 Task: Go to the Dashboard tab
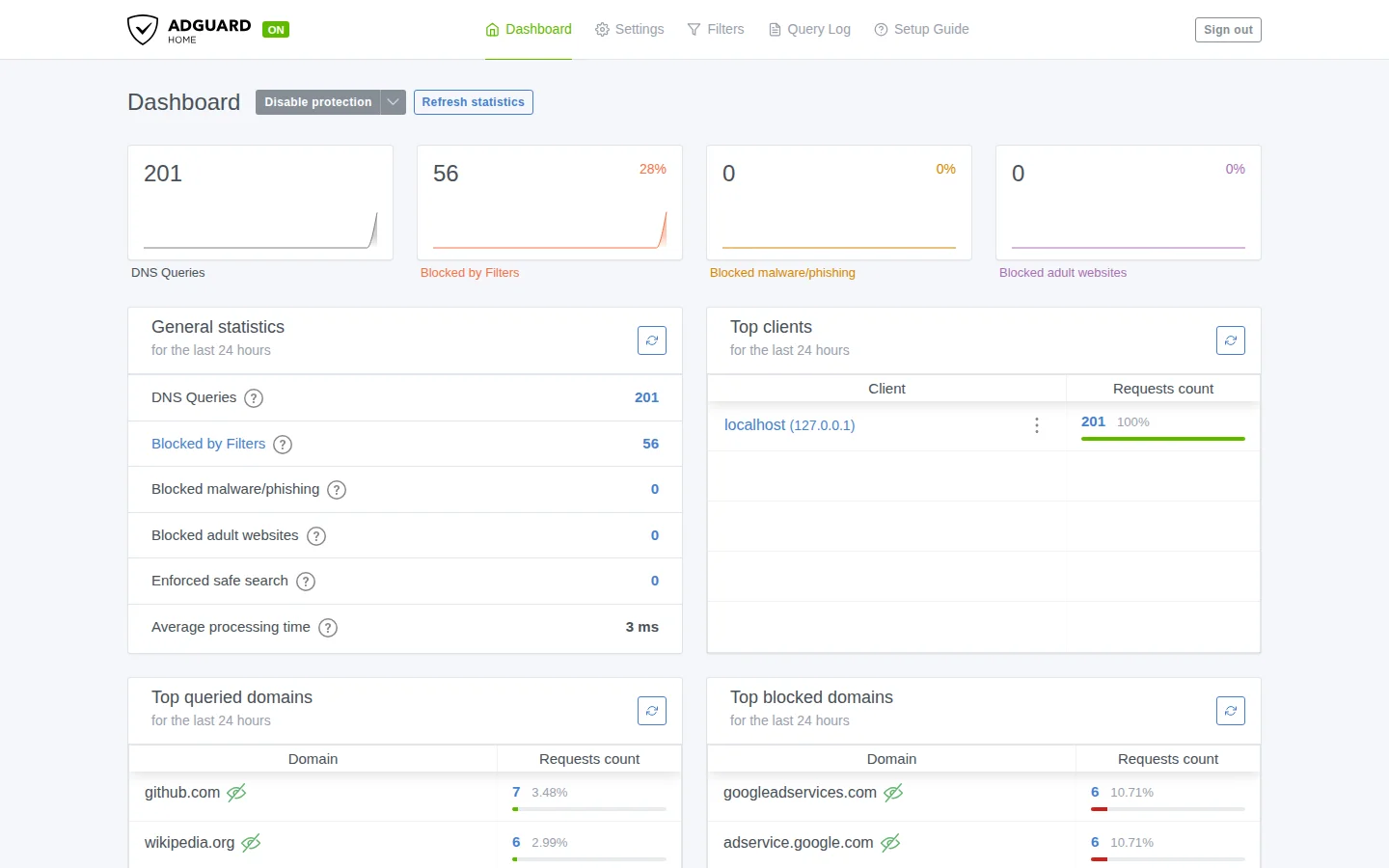coord(529,29)
